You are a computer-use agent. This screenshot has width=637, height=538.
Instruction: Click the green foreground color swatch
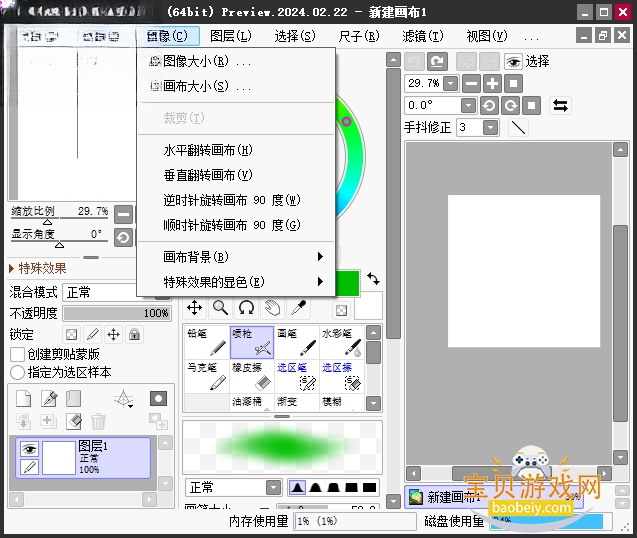[x=348, y=283]
